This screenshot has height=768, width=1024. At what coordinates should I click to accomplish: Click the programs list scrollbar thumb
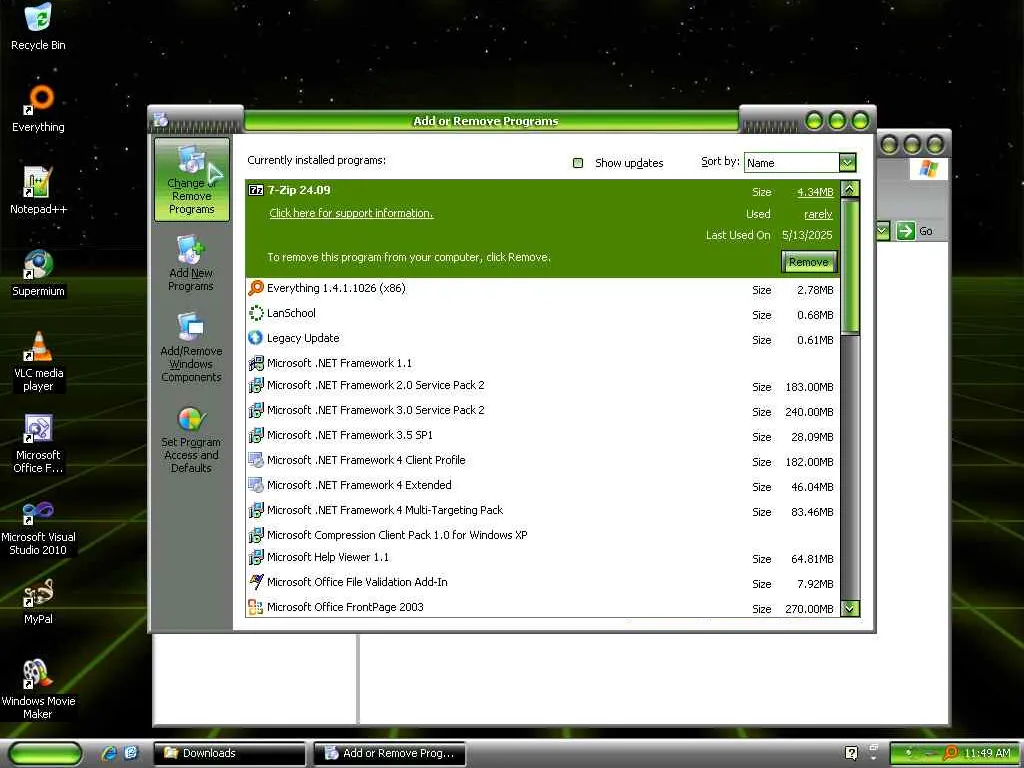point(850,266)
